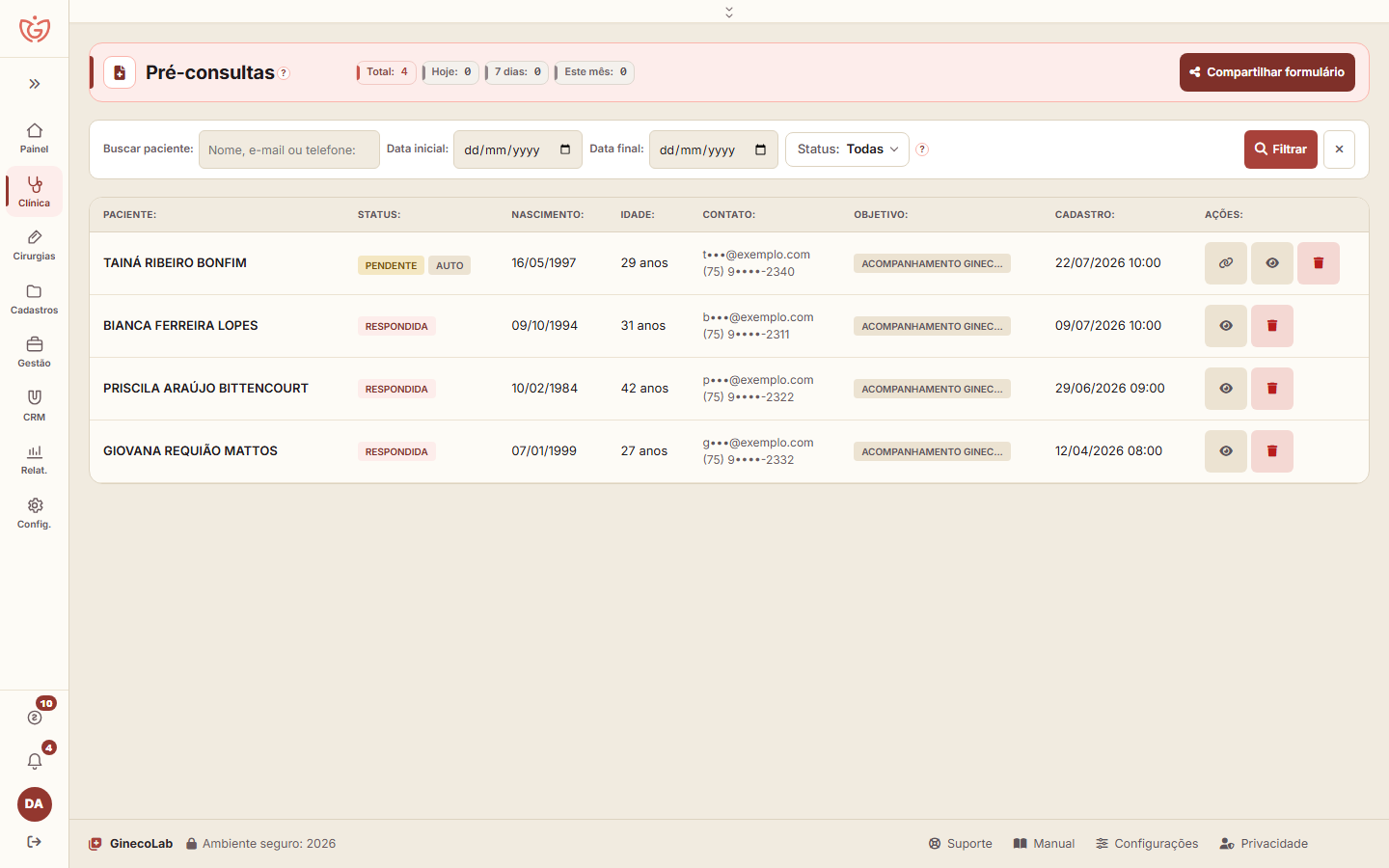Open the Status Todas dropdown

pyautogui.click(x=847, y=149)
